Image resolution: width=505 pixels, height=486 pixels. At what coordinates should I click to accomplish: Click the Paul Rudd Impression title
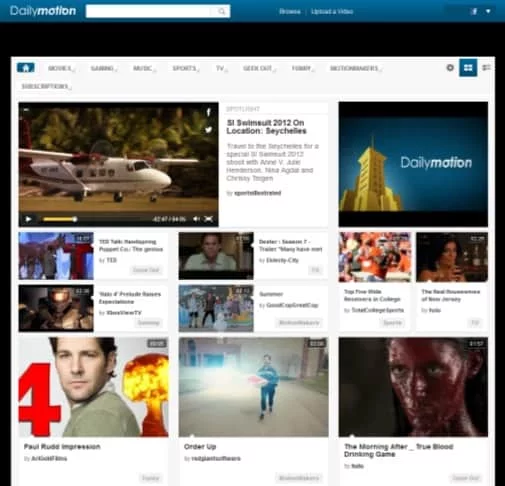pos(62,447)
